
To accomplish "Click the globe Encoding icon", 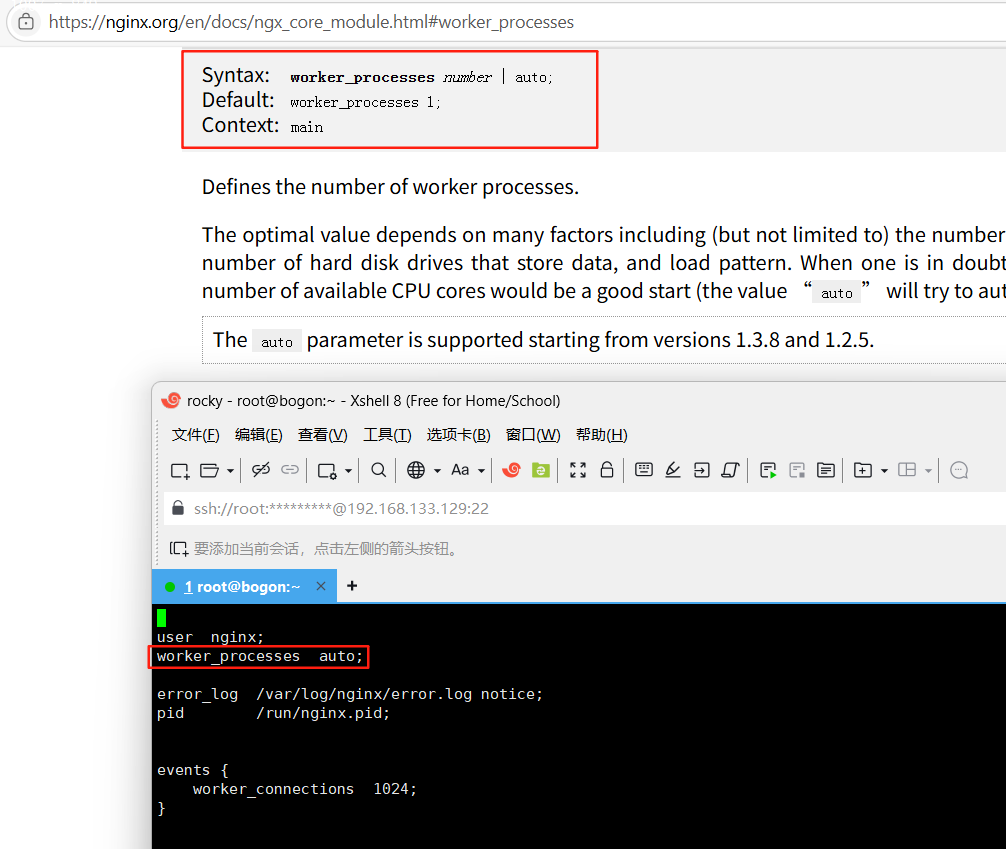I will [x=416, y=470].
